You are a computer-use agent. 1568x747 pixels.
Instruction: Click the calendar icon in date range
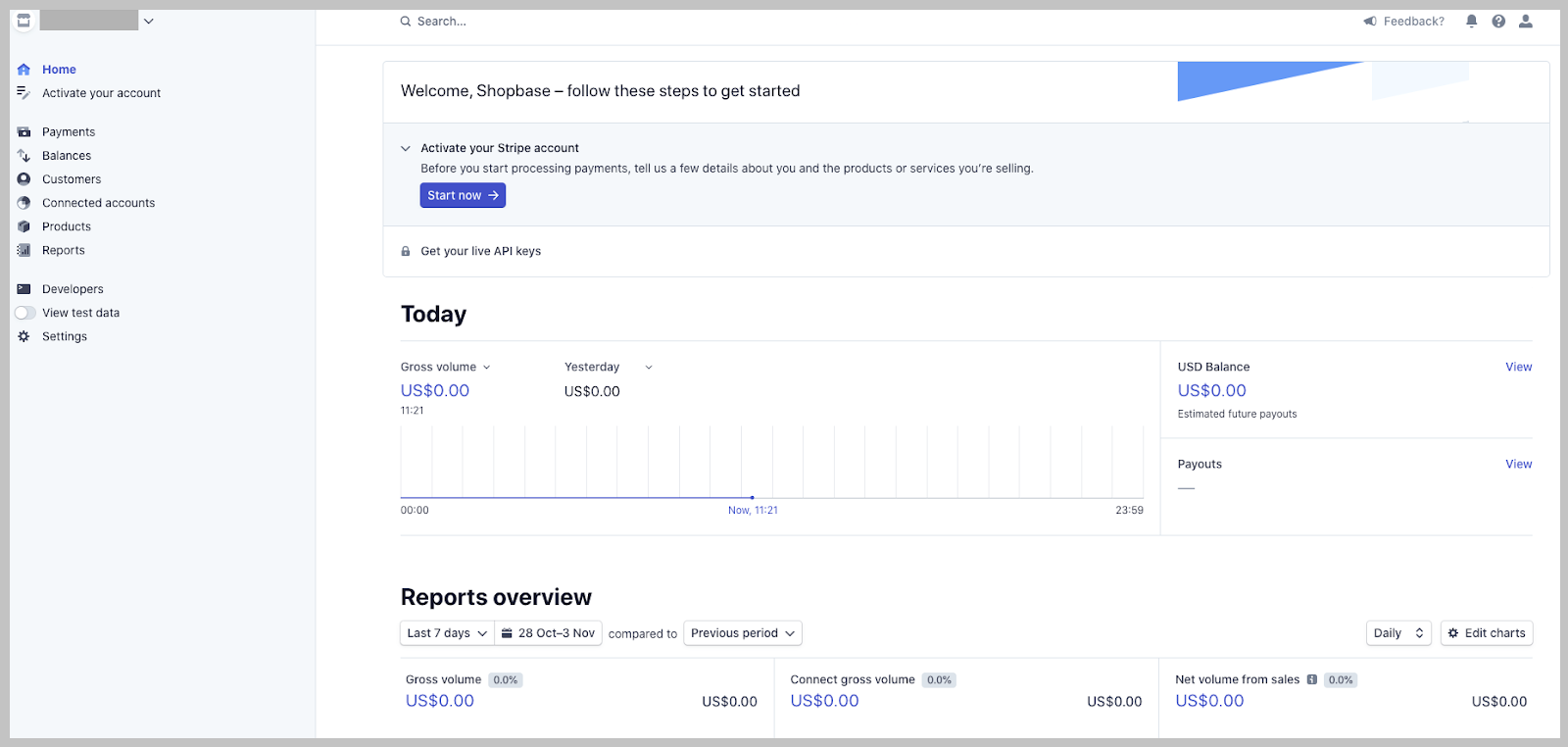(507, 633)
